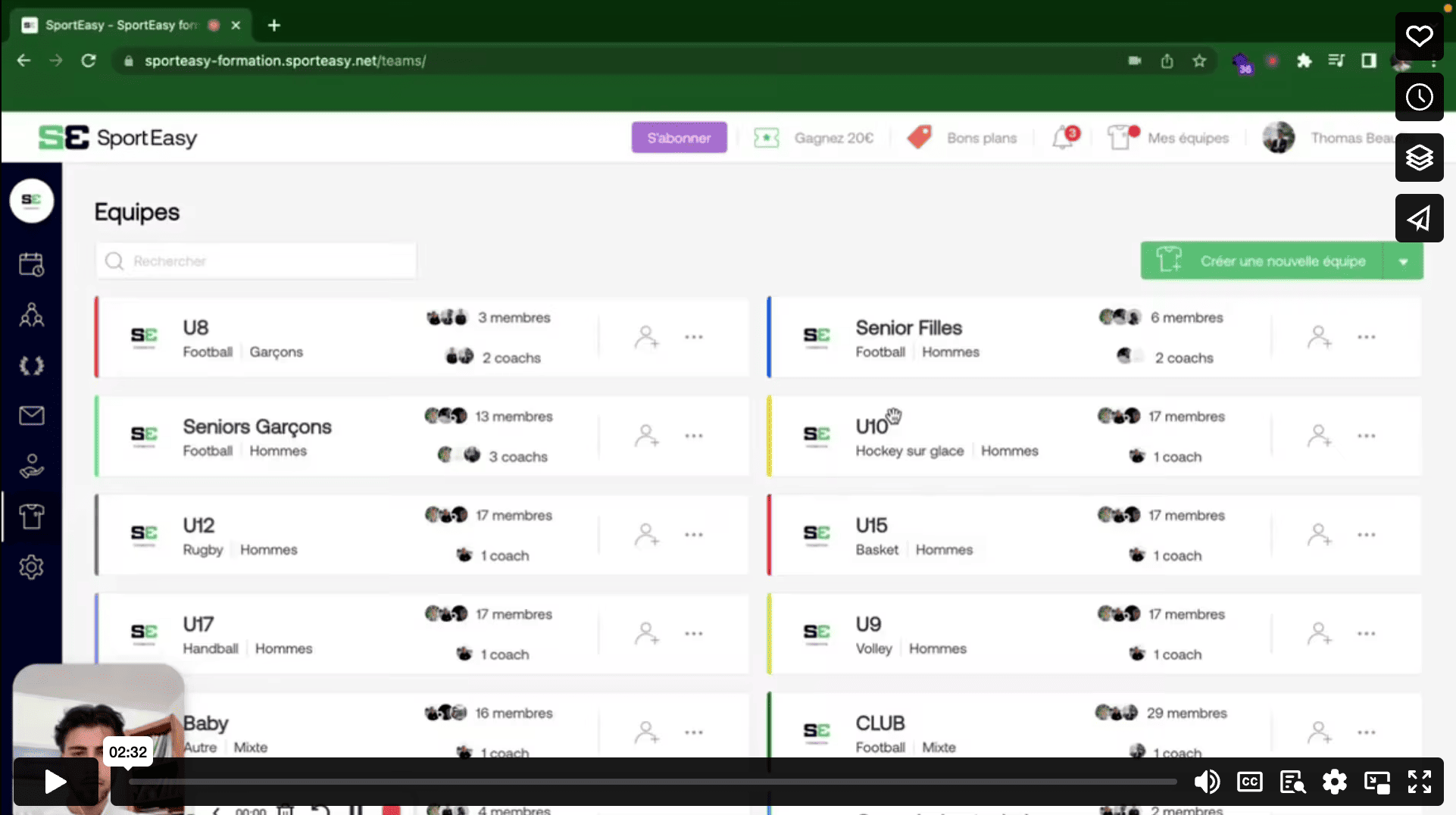
Task: Open the settings gear in the sidebar
Action: [x=31, y=567]
